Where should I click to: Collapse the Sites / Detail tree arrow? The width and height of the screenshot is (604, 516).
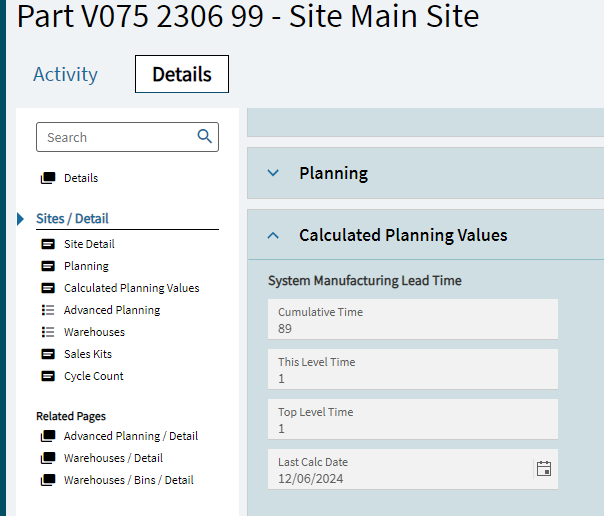(21, 219)
